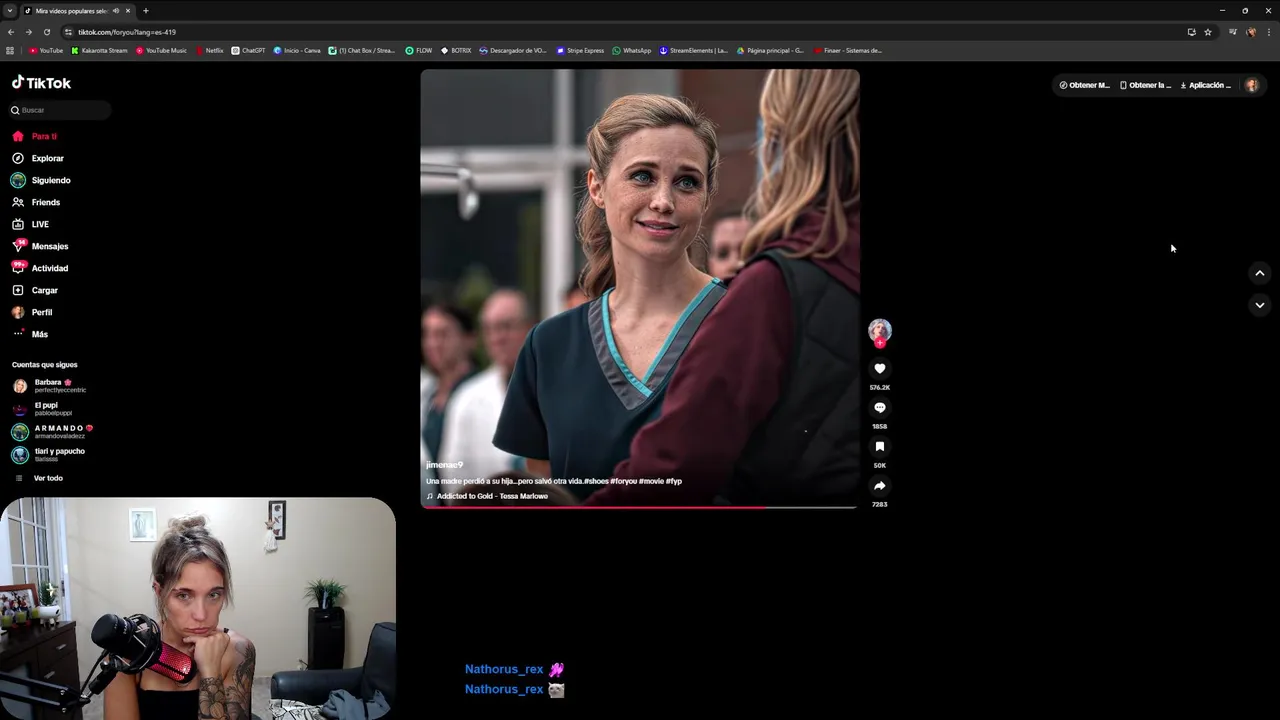The image size is (1280, 720).
Task: Open the Chrome profile avatar
Action: (x=1251, y=32)
